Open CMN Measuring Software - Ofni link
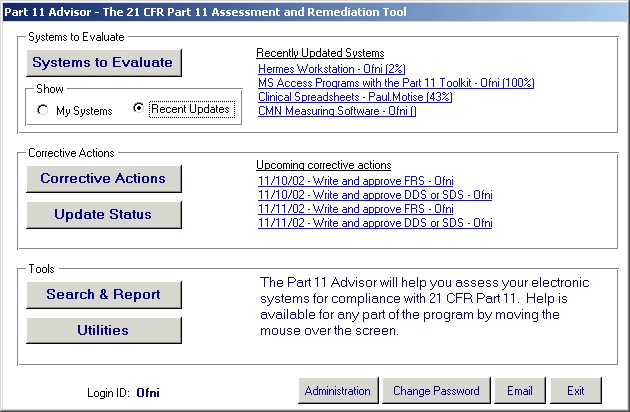Screen dimensions: 630x412 [x=337, y=111]
